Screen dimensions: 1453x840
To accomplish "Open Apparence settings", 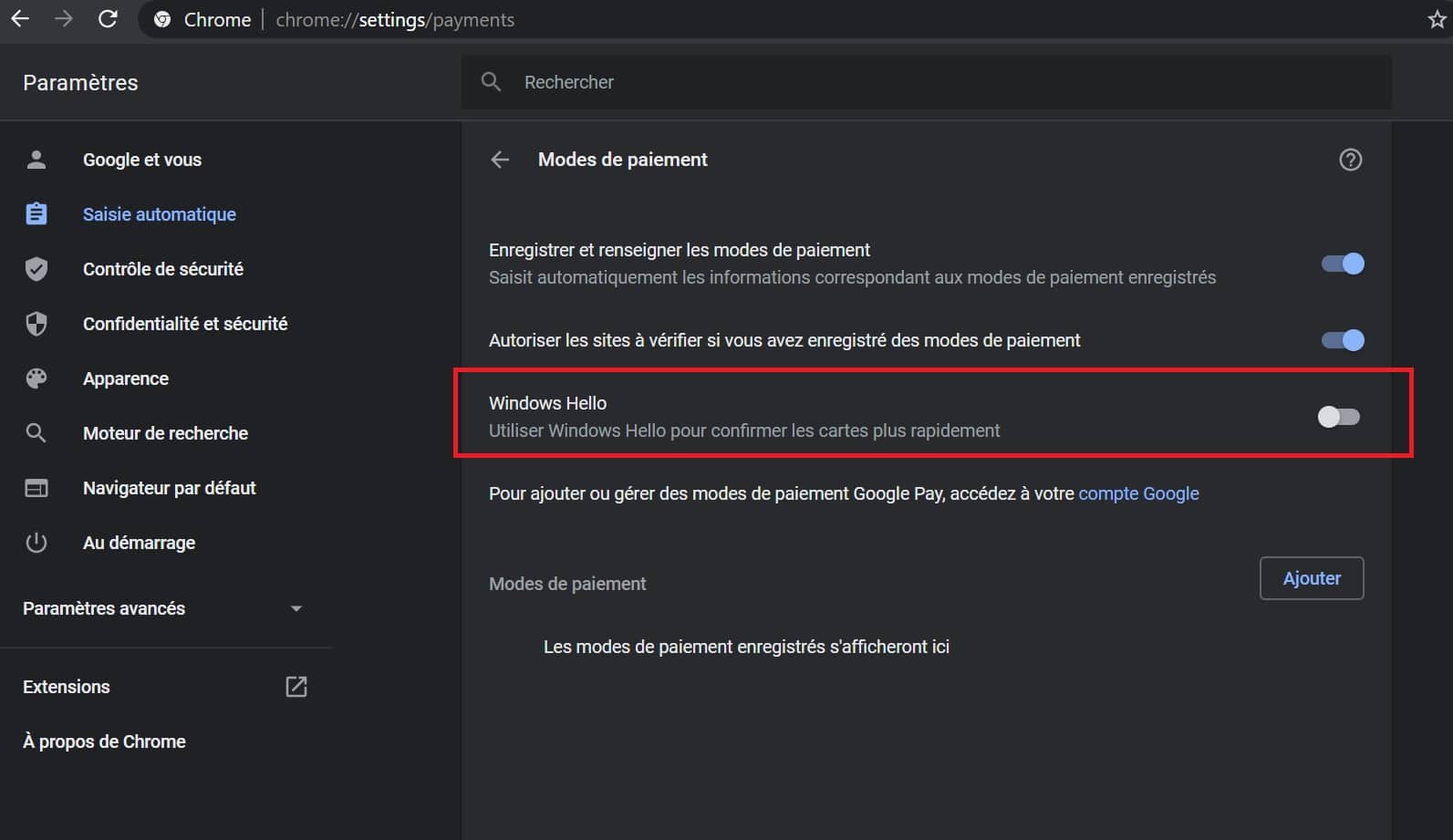I will coord(126,379).
